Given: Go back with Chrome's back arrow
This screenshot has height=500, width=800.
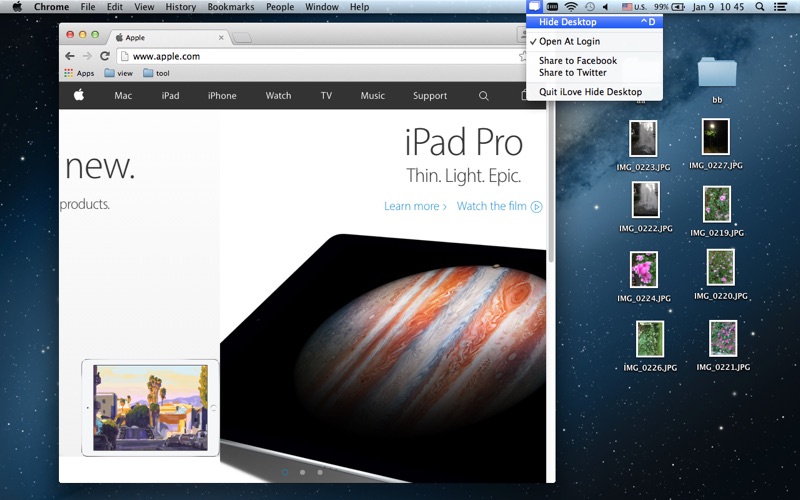Looking at the screenshot, I should (x=70, y=56).
